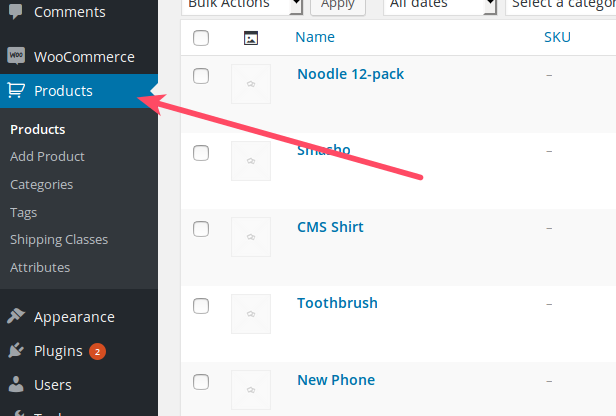The width and height of the screenshot is (616, 416).
Task: Click the image column header icon
Action: [250, 38]
